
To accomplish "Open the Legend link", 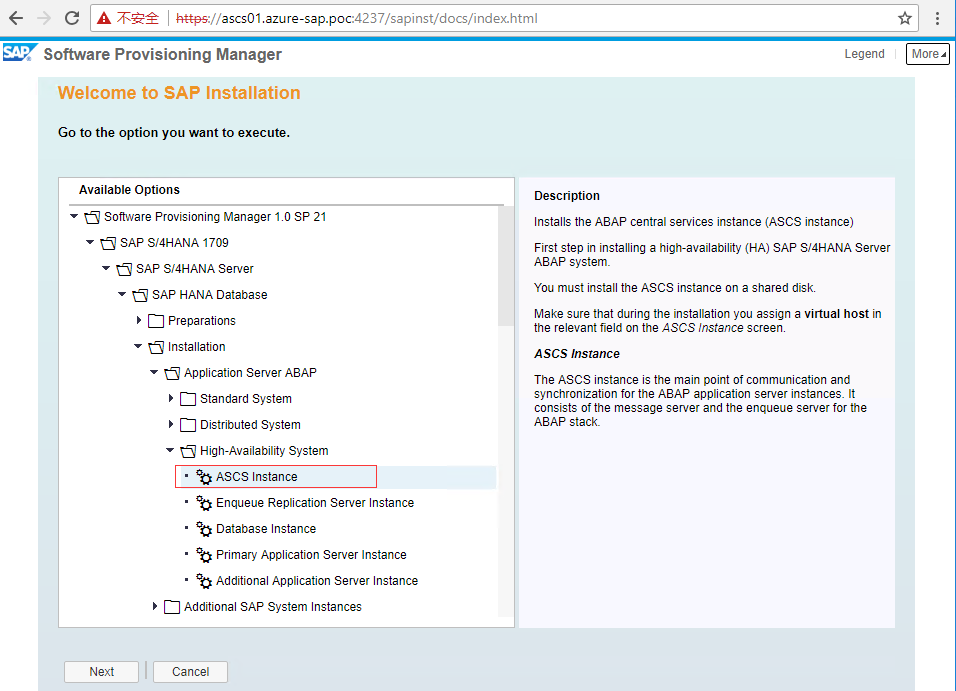I will (x=864, y=54).
